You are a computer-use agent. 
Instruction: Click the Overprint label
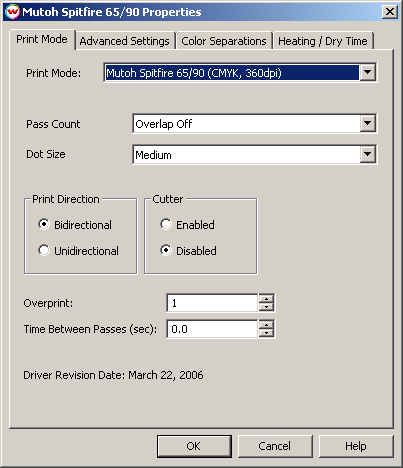[x=48, y=303]
